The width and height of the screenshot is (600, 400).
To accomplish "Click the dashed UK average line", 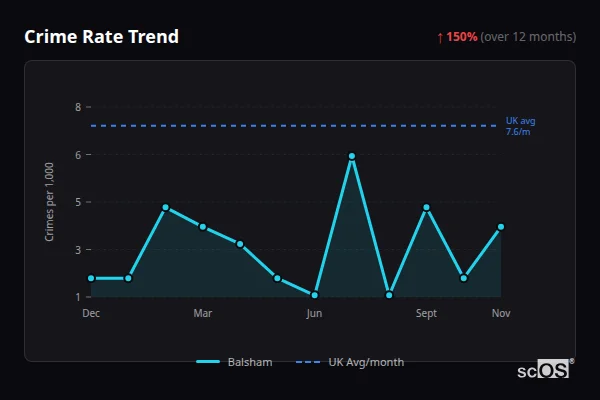I will pos(293,126).
